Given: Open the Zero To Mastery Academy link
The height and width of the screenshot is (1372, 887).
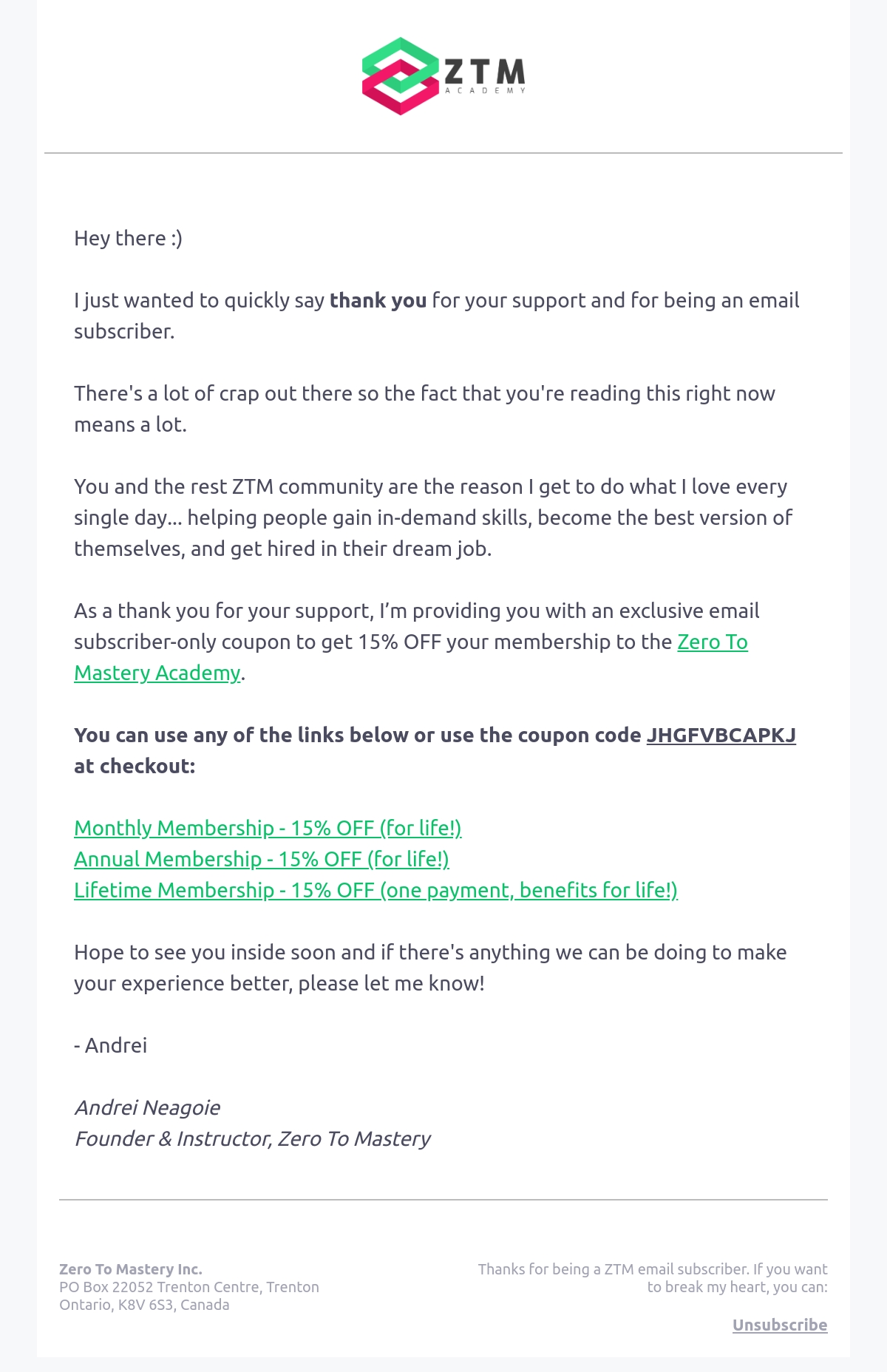Looking at the screenshot, I should 411,657.
